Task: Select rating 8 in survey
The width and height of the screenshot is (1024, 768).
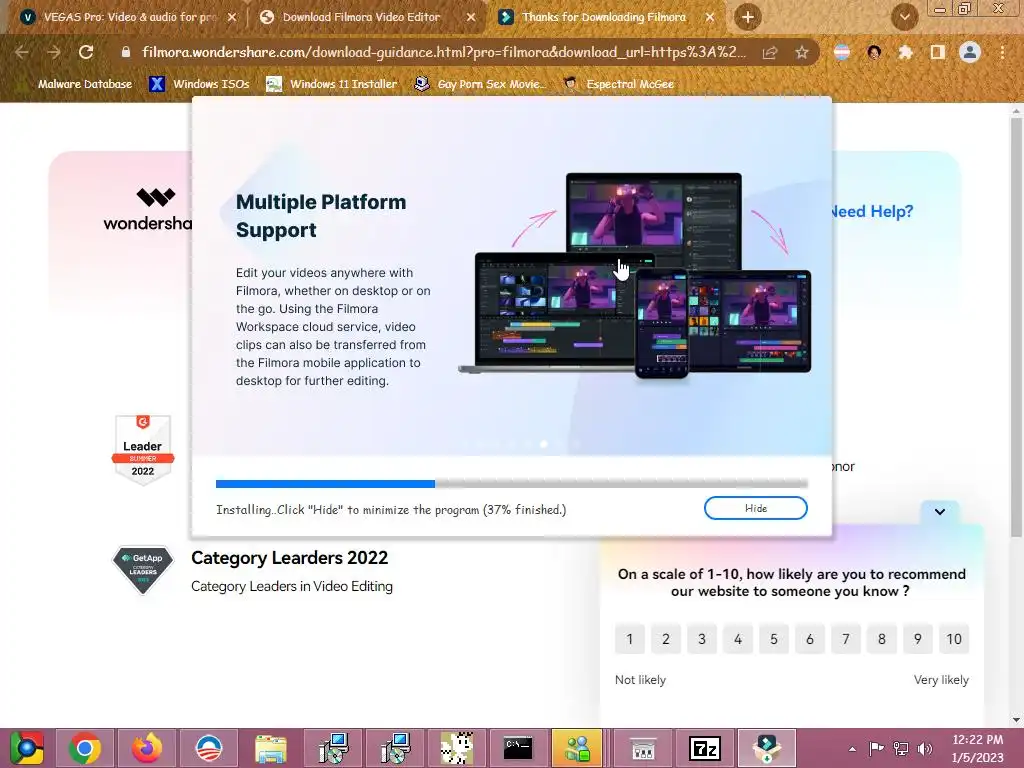Action: pos(882,639)
